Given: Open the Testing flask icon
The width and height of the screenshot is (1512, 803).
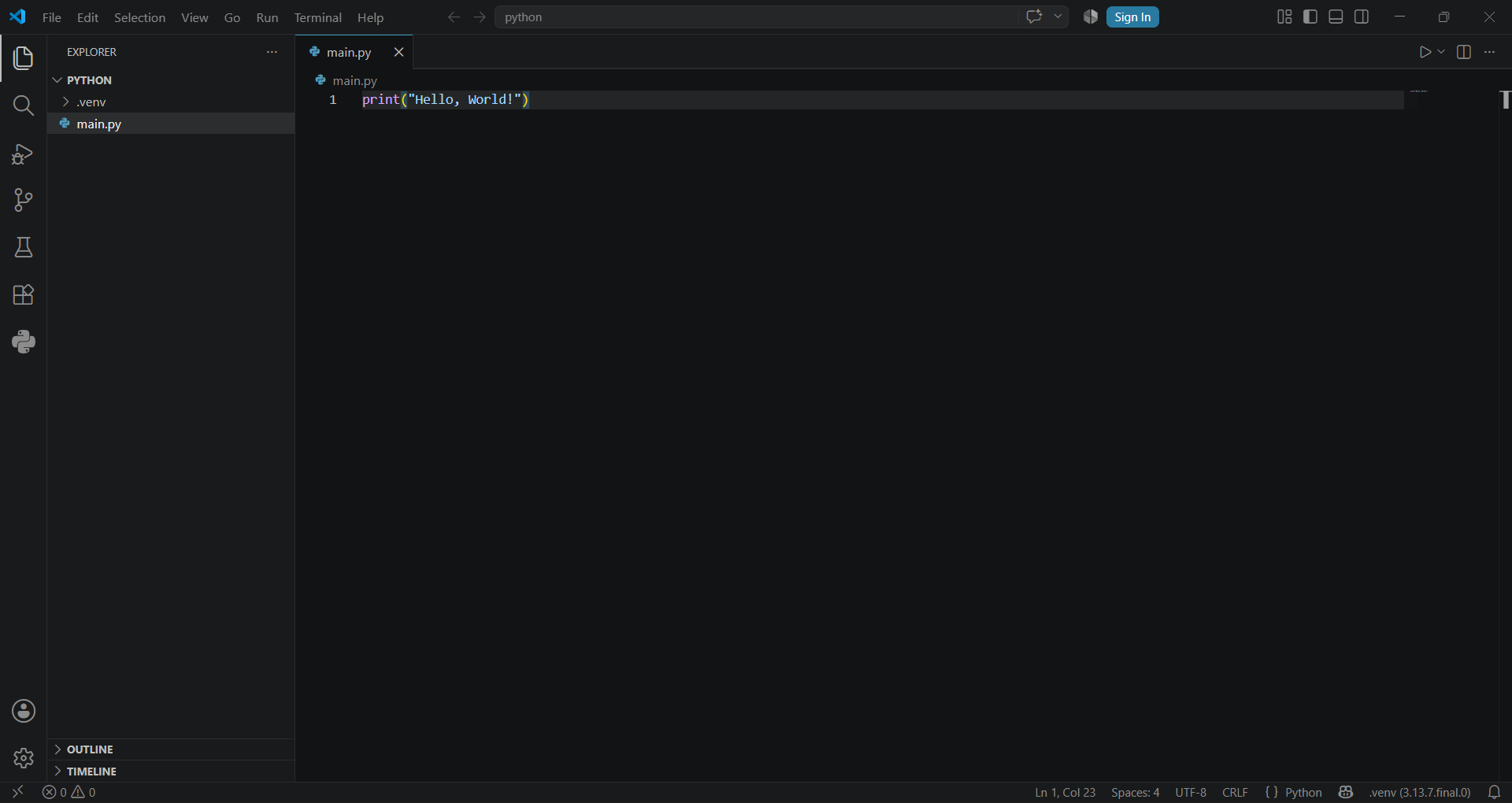Looking at the screenshot, I should pyautogui.click(x=24, y=247).
